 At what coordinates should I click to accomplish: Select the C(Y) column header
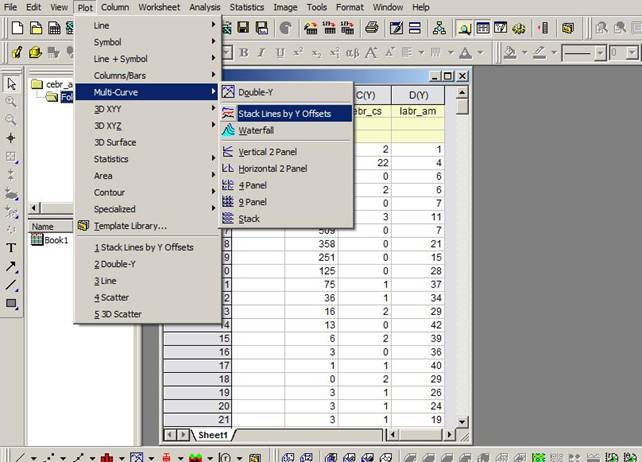tap(366, 95)
